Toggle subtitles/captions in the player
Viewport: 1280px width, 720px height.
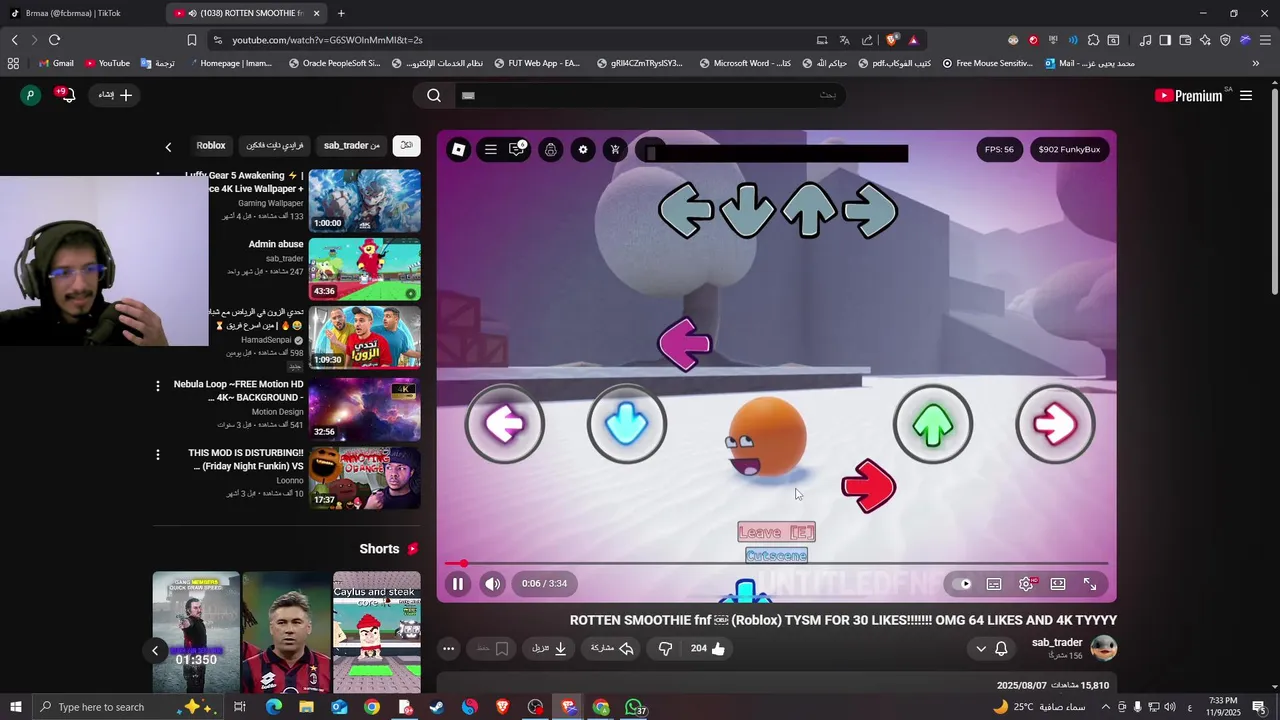[x=994, y=584]
